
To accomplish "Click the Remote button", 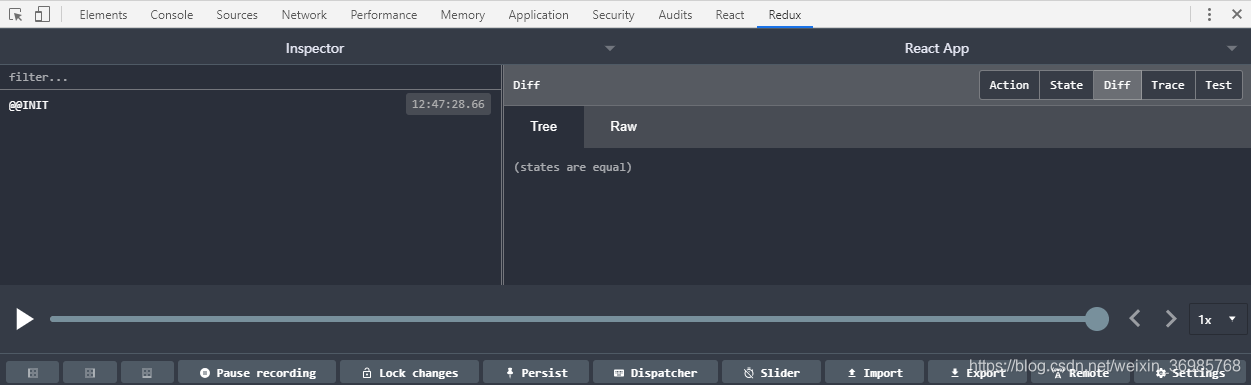I will pyautogui.click(x=1081, y=373).
